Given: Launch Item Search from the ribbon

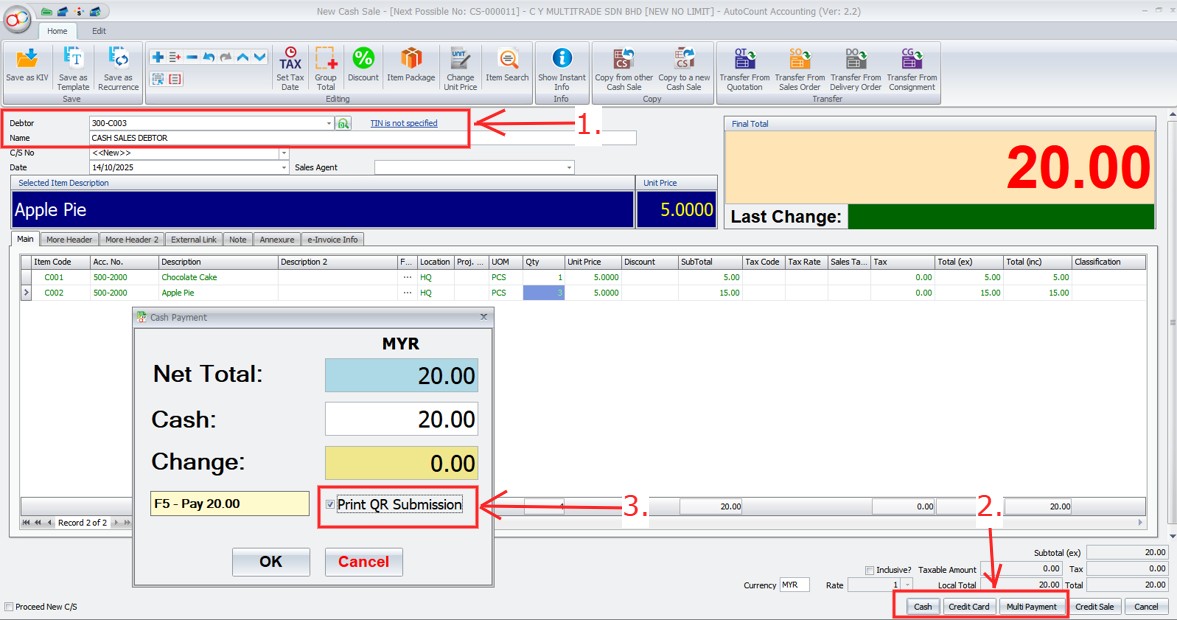Looking at the screenshot, I should [507, 64].
